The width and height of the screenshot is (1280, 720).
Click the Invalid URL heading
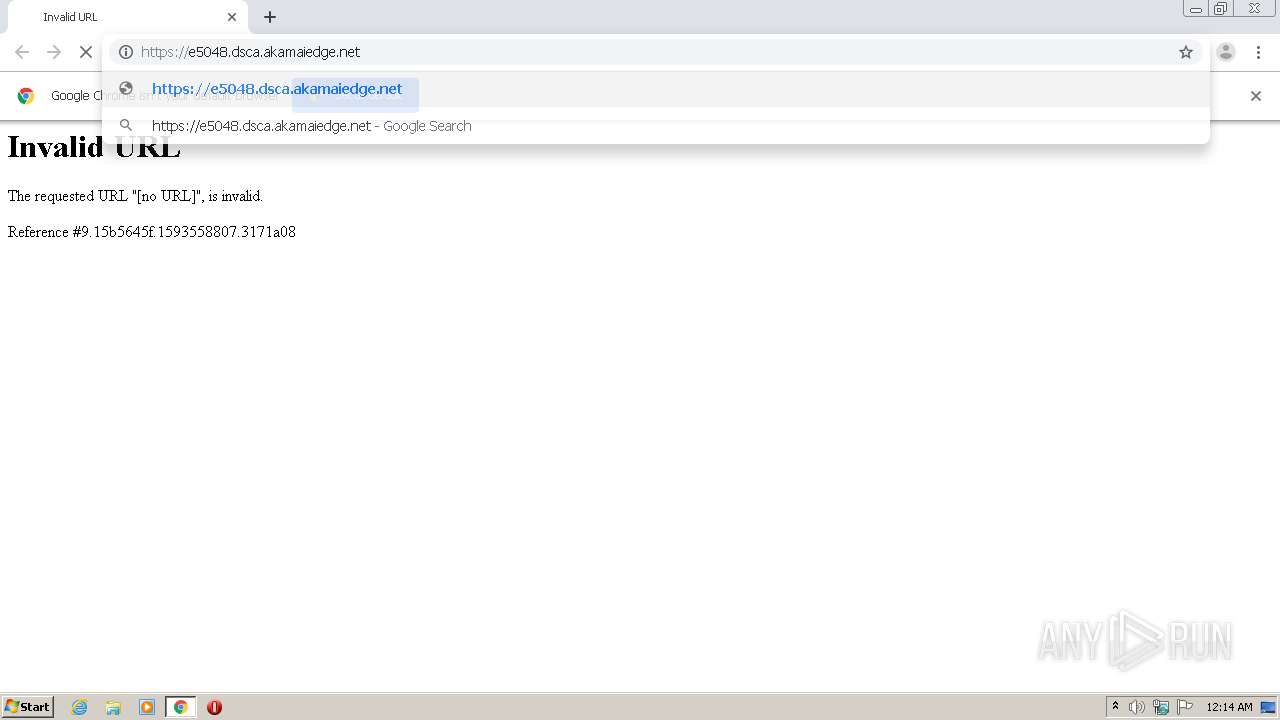click(94, 147)
